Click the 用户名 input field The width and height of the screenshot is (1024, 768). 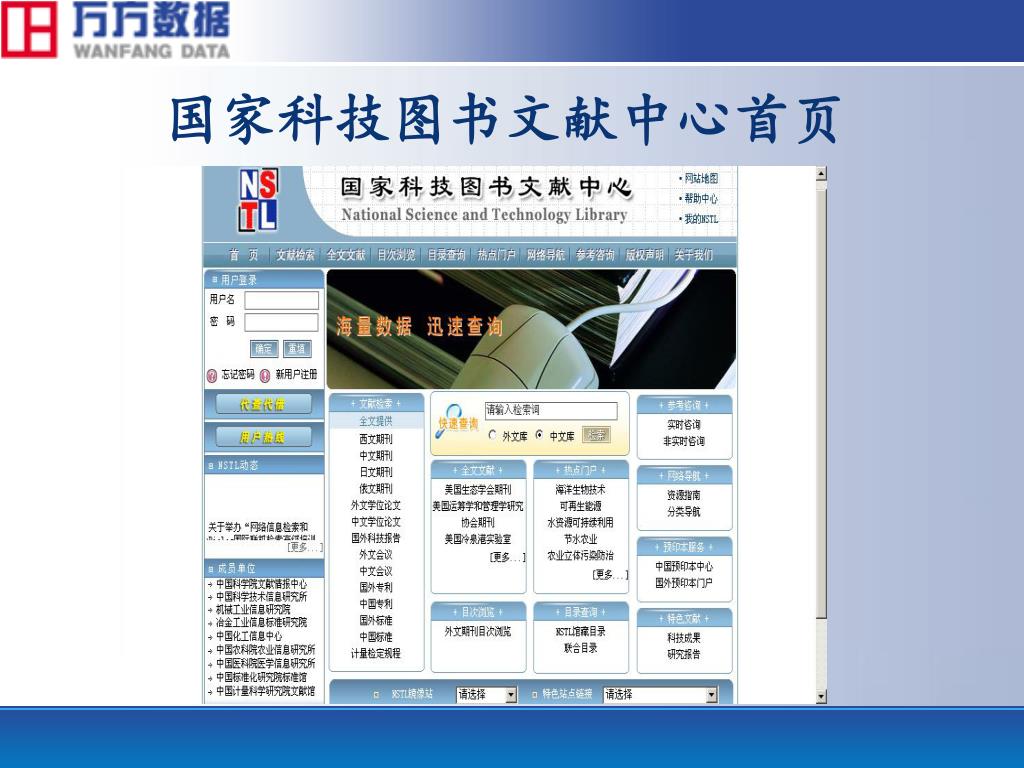[281, 300]
